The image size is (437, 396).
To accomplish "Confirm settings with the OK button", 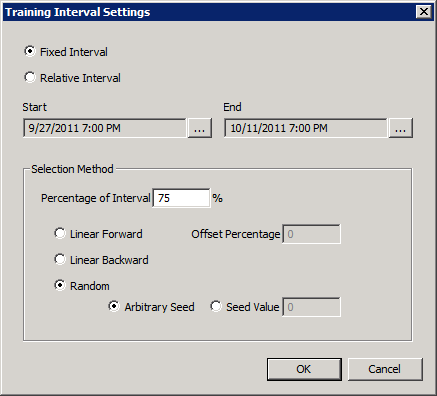I will point(304,369).
